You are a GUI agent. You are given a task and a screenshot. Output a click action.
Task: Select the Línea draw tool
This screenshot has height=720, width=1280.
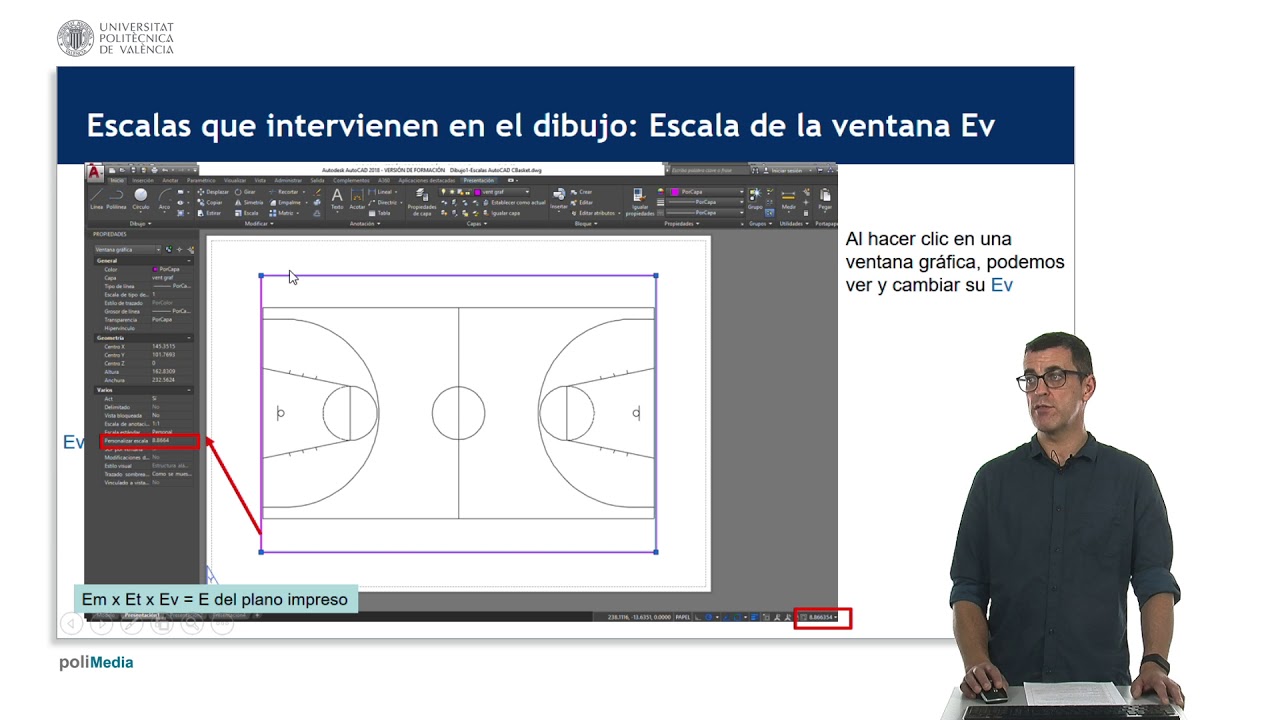tap(96, 199)
